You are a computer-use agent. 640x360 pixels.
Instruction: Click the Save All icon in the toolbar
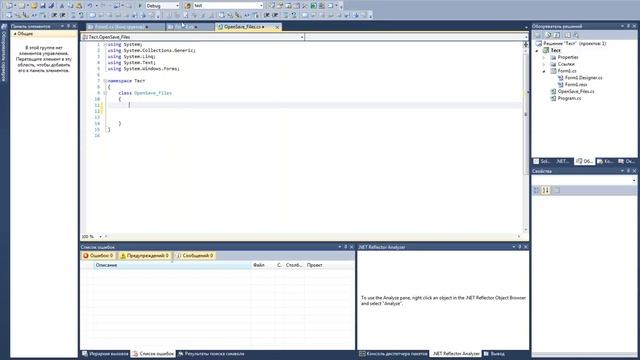(51, 6)
